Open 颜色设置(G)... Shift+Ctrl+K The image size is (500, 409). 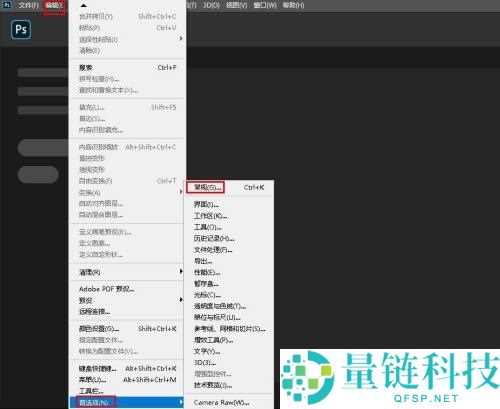tap(127, 329)
